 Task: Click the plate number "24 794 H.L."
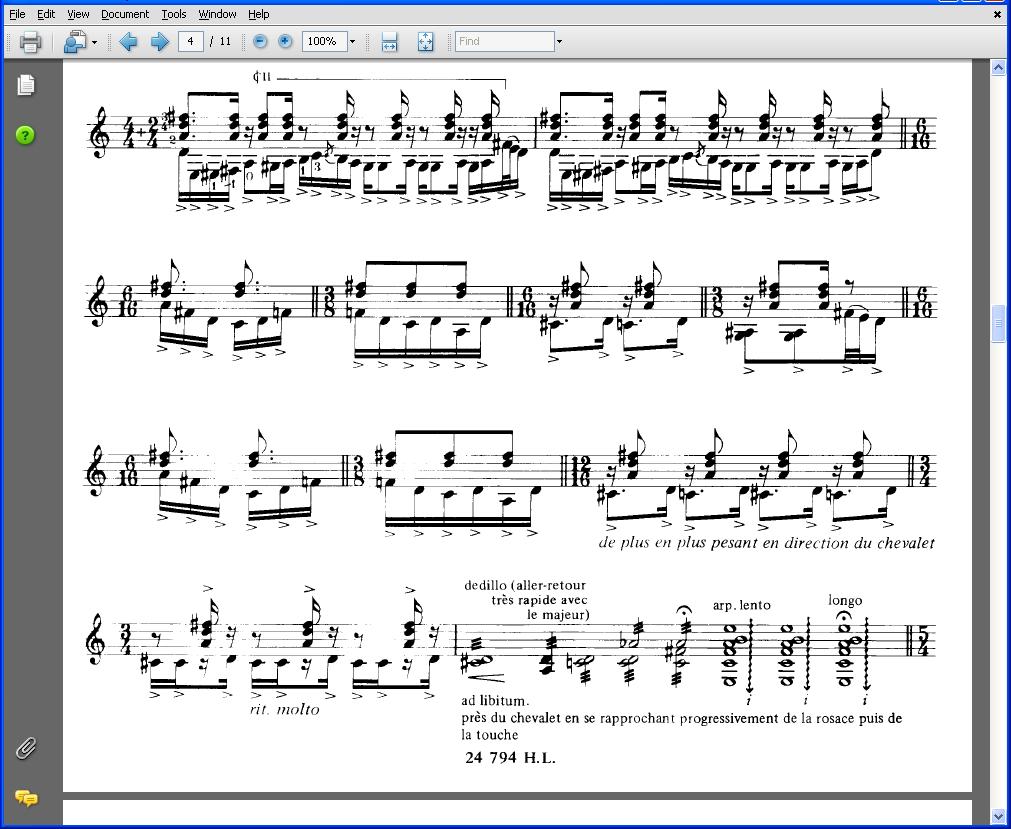pos(510,757)
